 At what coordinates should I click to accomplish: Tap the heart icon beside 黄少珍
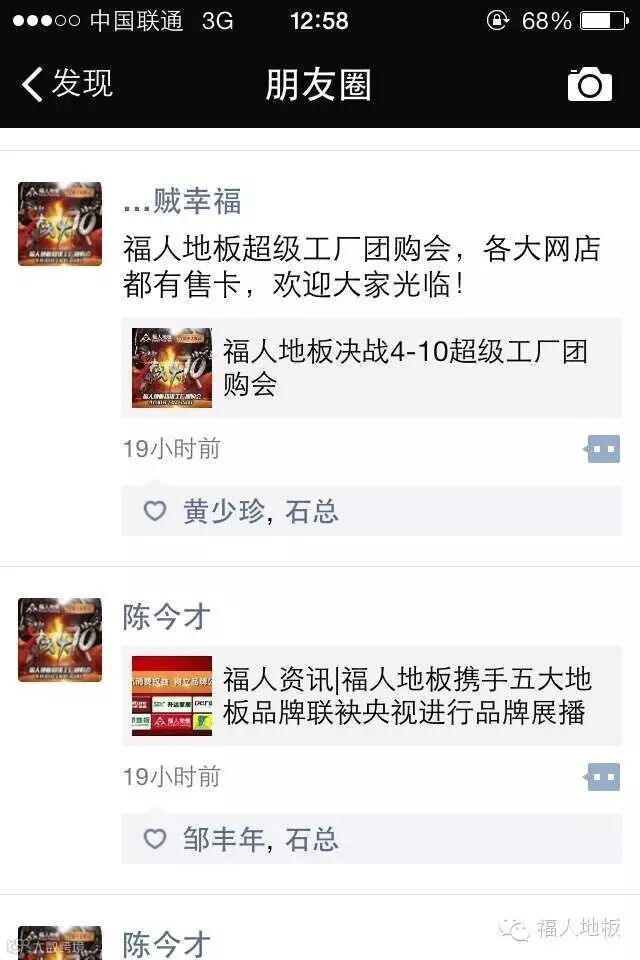154,511
